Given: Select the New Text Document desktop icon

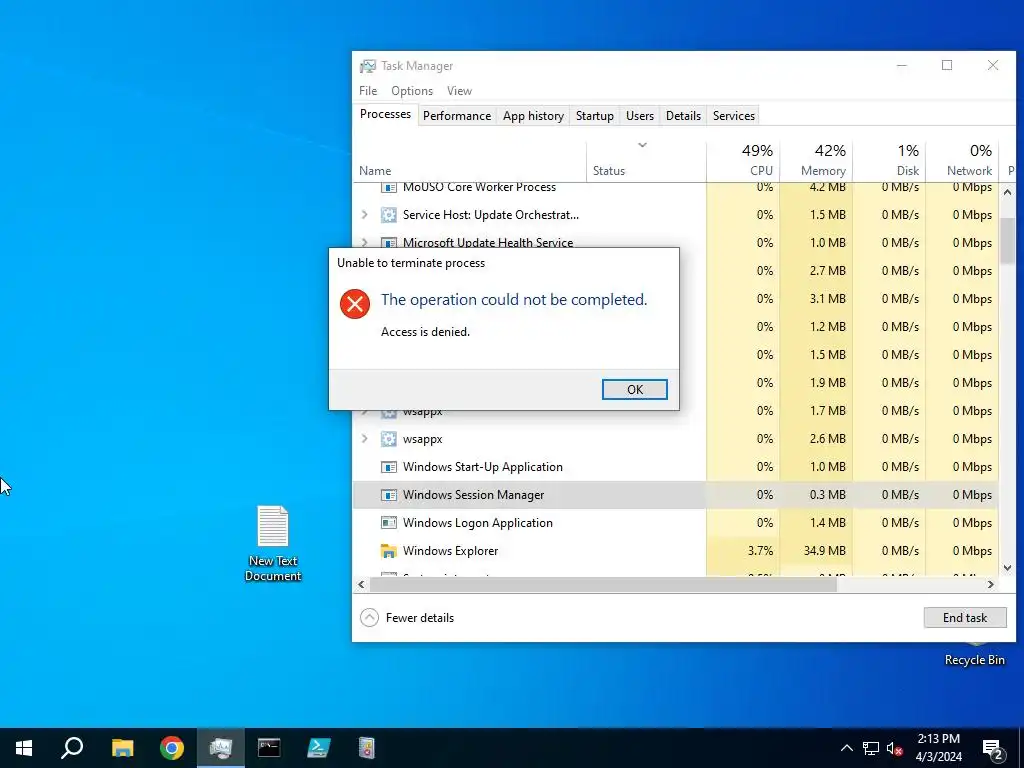Looking at the screenshot, I should 273,543.
